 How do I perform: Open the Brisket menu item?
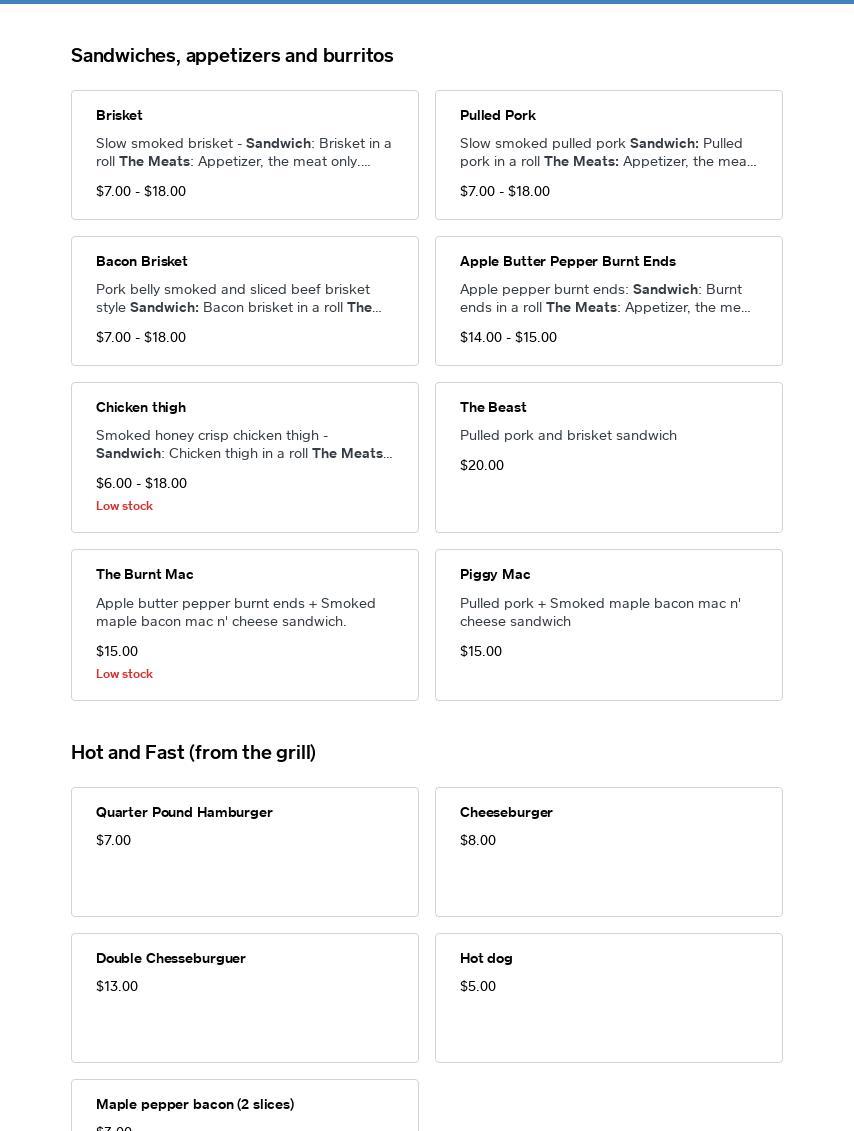pyautogui.click(x=244, y=155)
